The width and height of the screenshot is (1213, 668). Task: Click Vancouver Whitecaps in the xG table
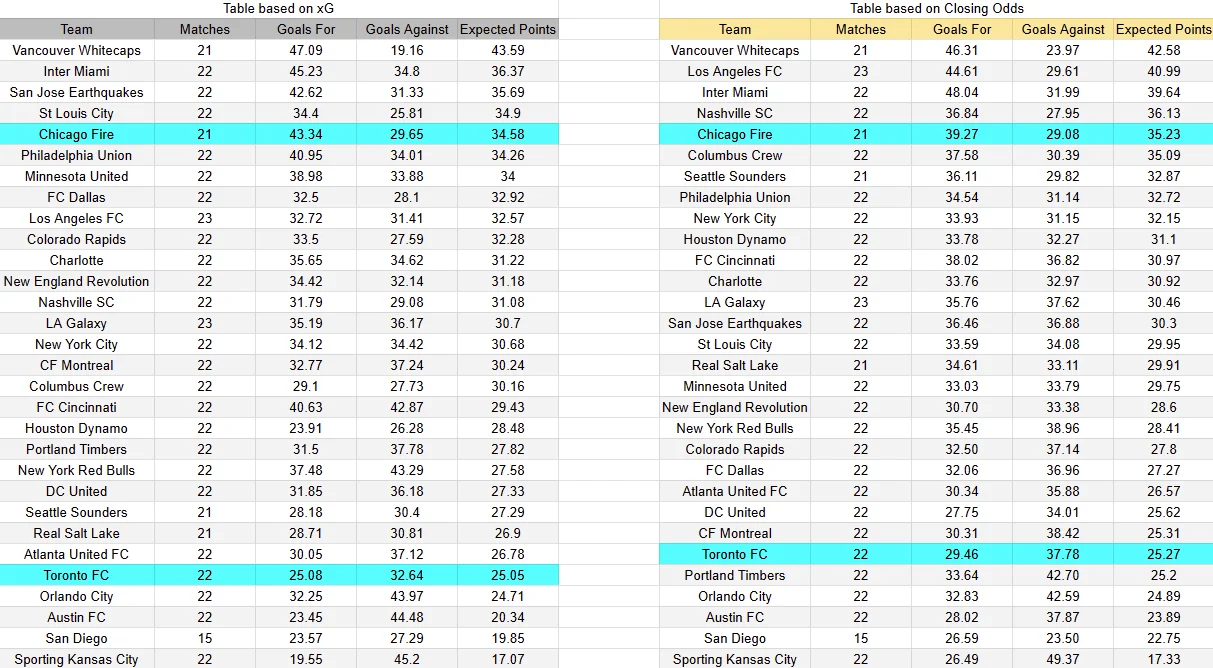click(x=76, y=50)
